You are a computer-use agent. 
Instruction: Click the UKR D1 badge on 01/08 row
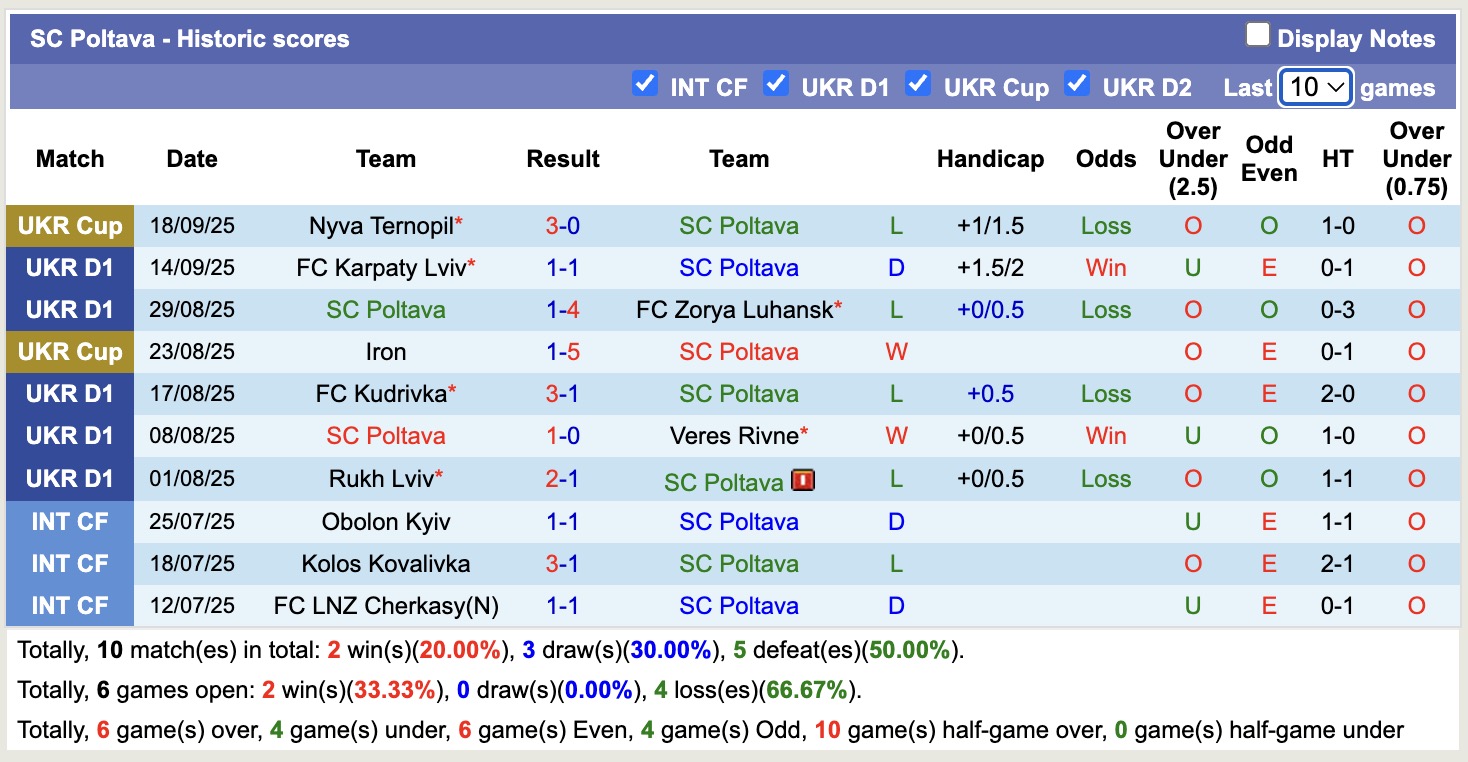(69, 477)
